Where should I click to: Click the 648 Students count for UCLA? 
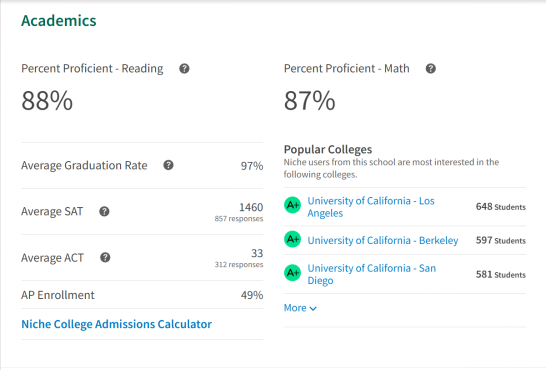(x=501, y=207)
